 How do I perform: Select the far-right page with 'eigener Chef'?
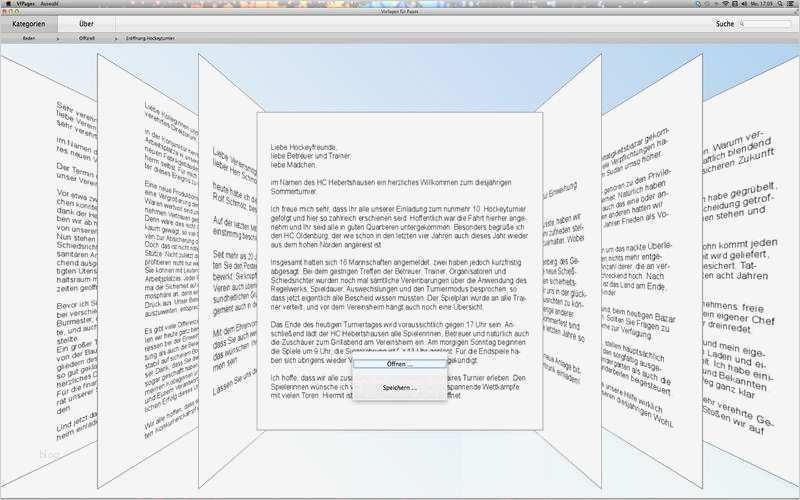[x=751, y=270]
